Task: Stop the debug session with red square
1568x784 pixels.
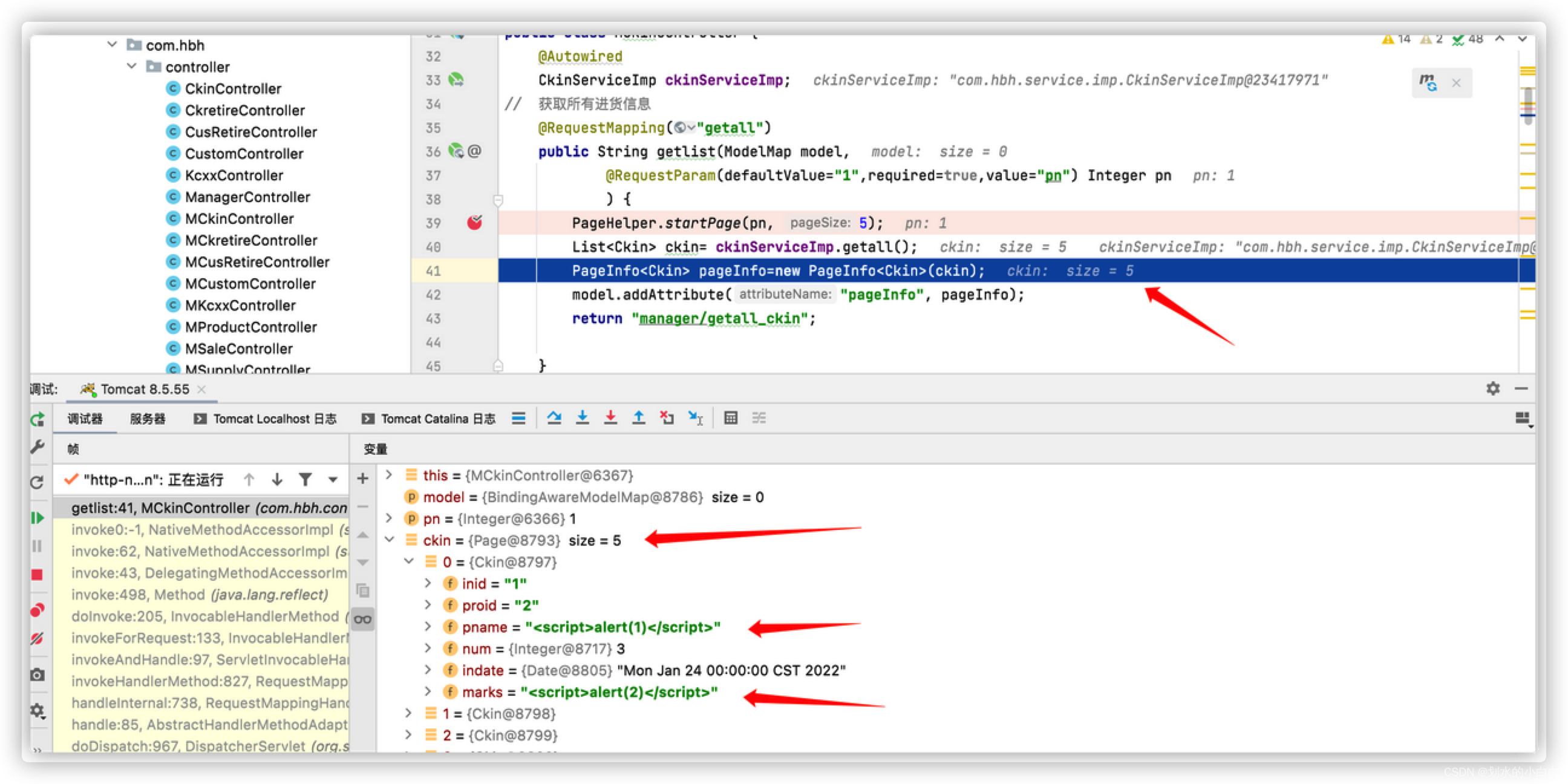Action: click(38, 574)
